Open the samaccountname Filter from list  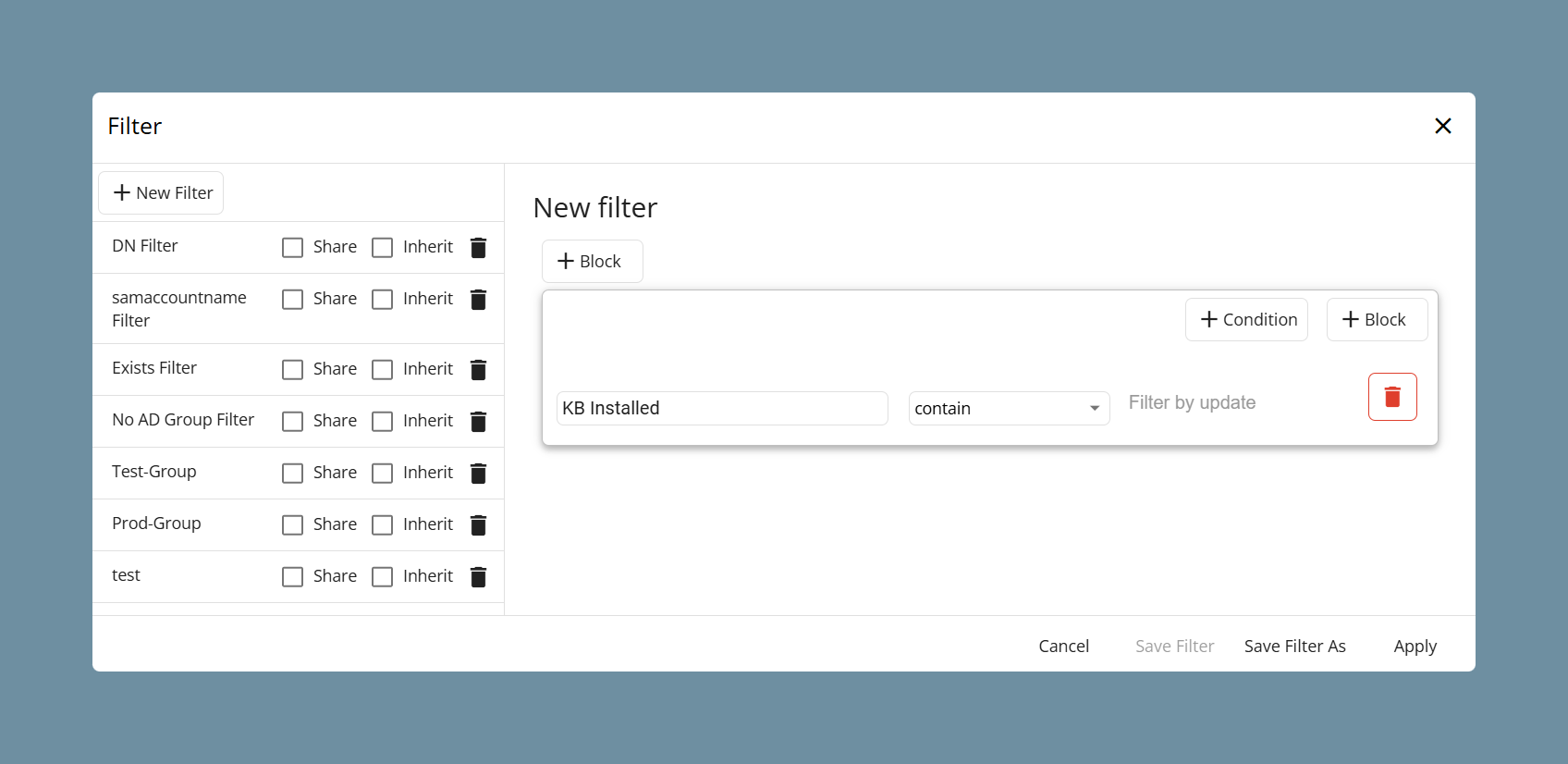coord(179,309)
